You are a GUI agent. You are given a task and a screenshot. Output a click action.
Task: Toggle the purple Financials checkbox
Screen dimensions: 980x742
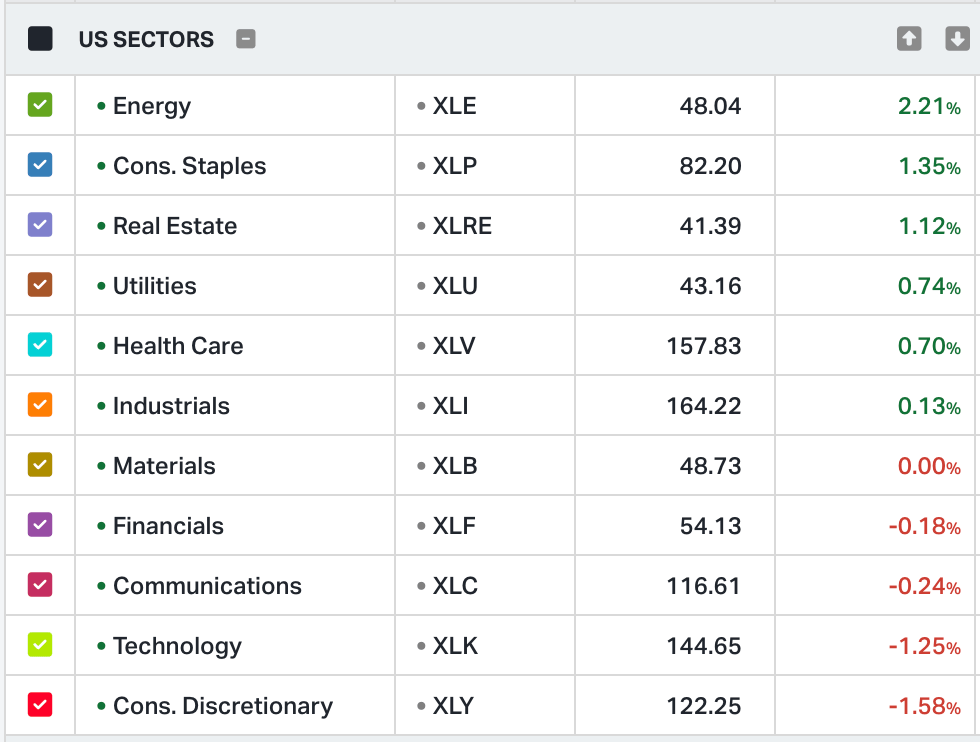coord(40,525)
